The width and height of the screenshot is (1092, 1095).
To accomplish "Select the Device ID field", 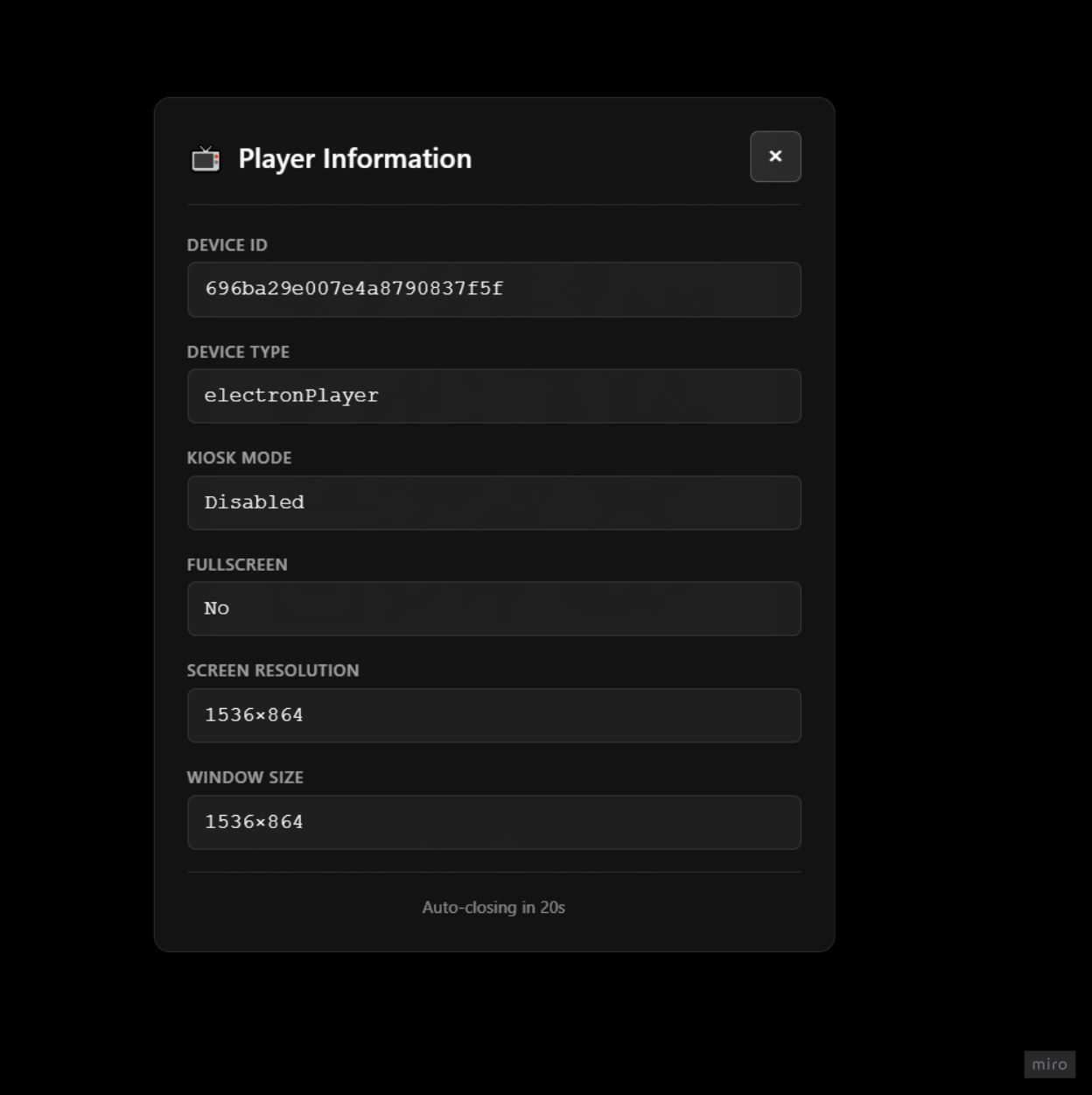I will pyautogui.click(x=493, y=289).
